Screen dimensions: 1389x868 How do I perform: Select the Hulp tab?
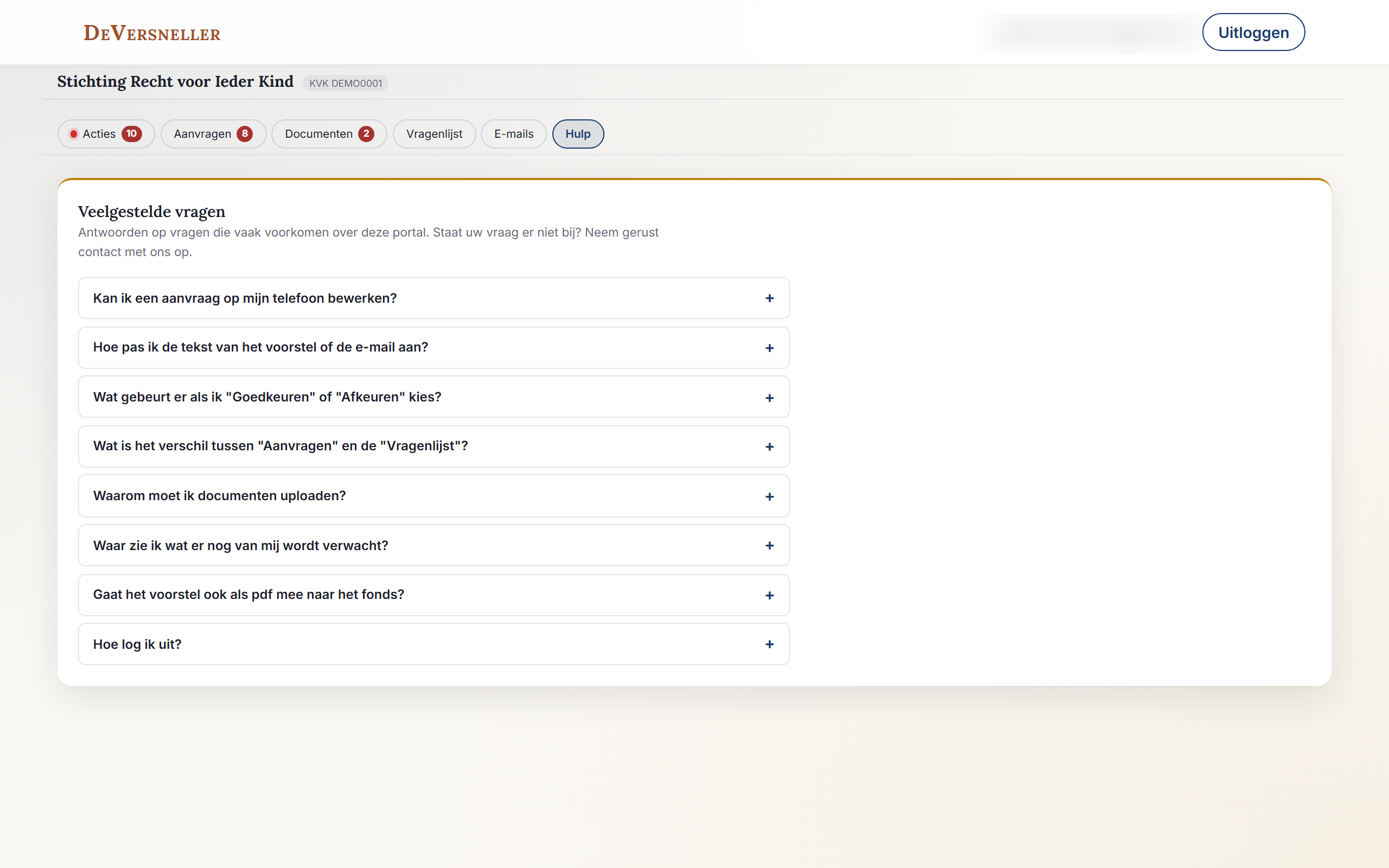pos(578,134)
